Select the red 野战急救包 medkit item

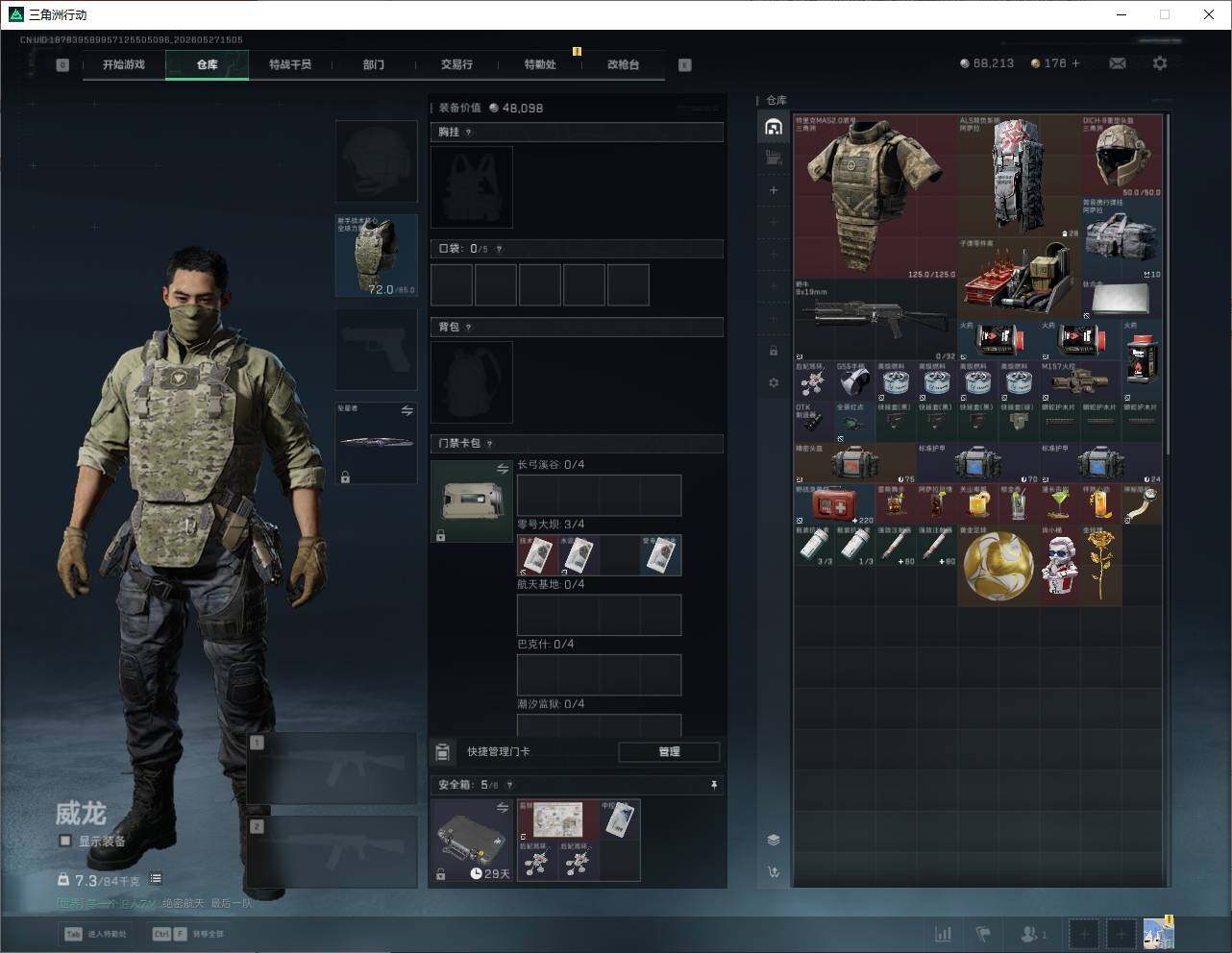pyautogui.click(x=835, y=503)
